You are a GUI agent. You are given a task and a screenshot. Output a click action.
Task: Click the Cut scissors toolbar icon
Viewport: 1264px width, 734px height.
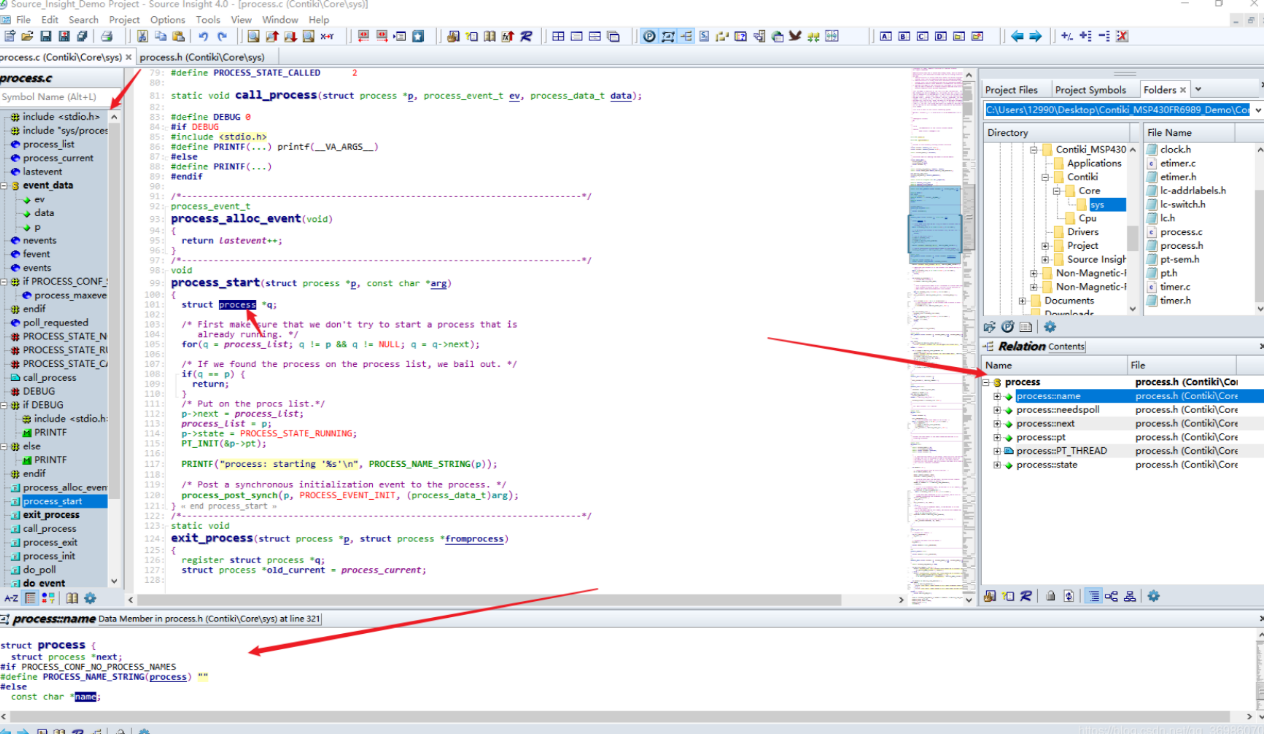[x=142, y=37]
